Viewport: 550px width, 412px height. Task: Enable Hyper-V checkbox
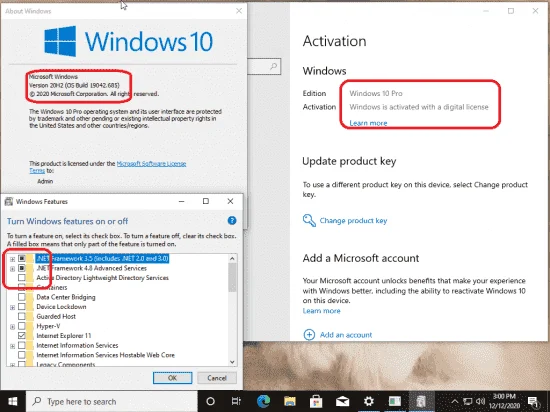click(x=22, y=326)
